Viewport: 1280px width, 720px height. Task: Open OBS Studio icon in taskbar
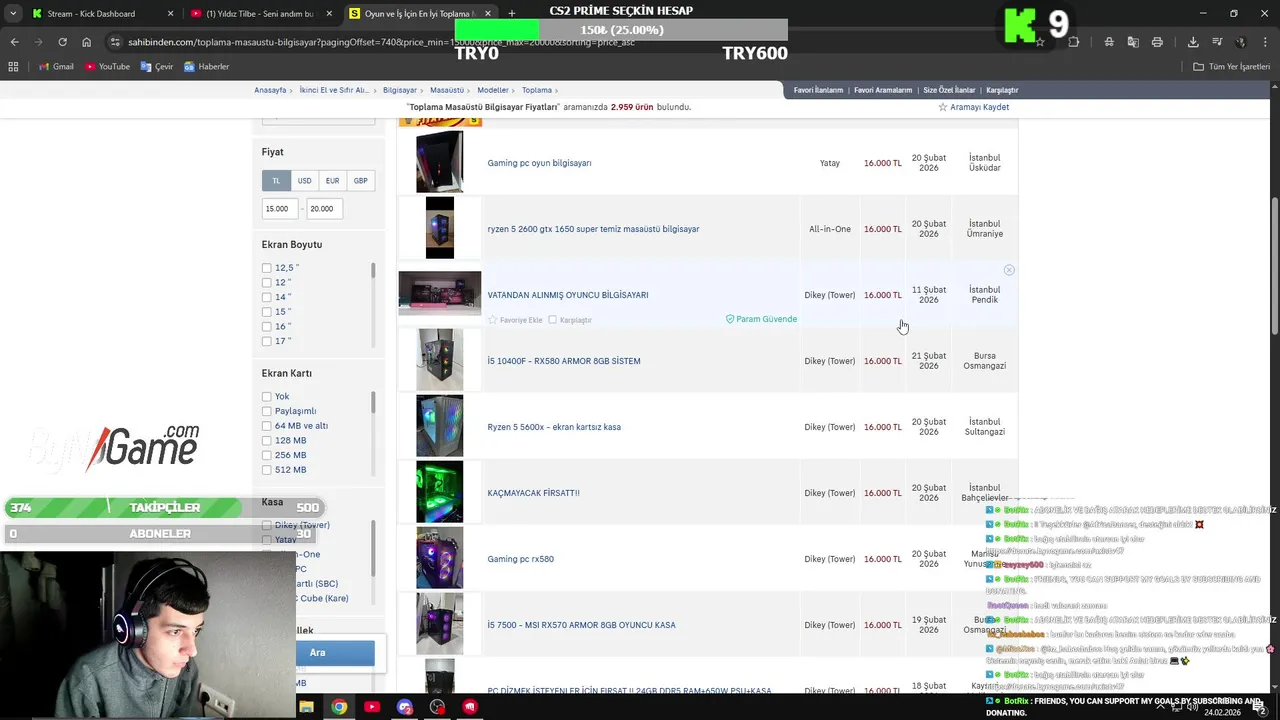coord(437,707)
